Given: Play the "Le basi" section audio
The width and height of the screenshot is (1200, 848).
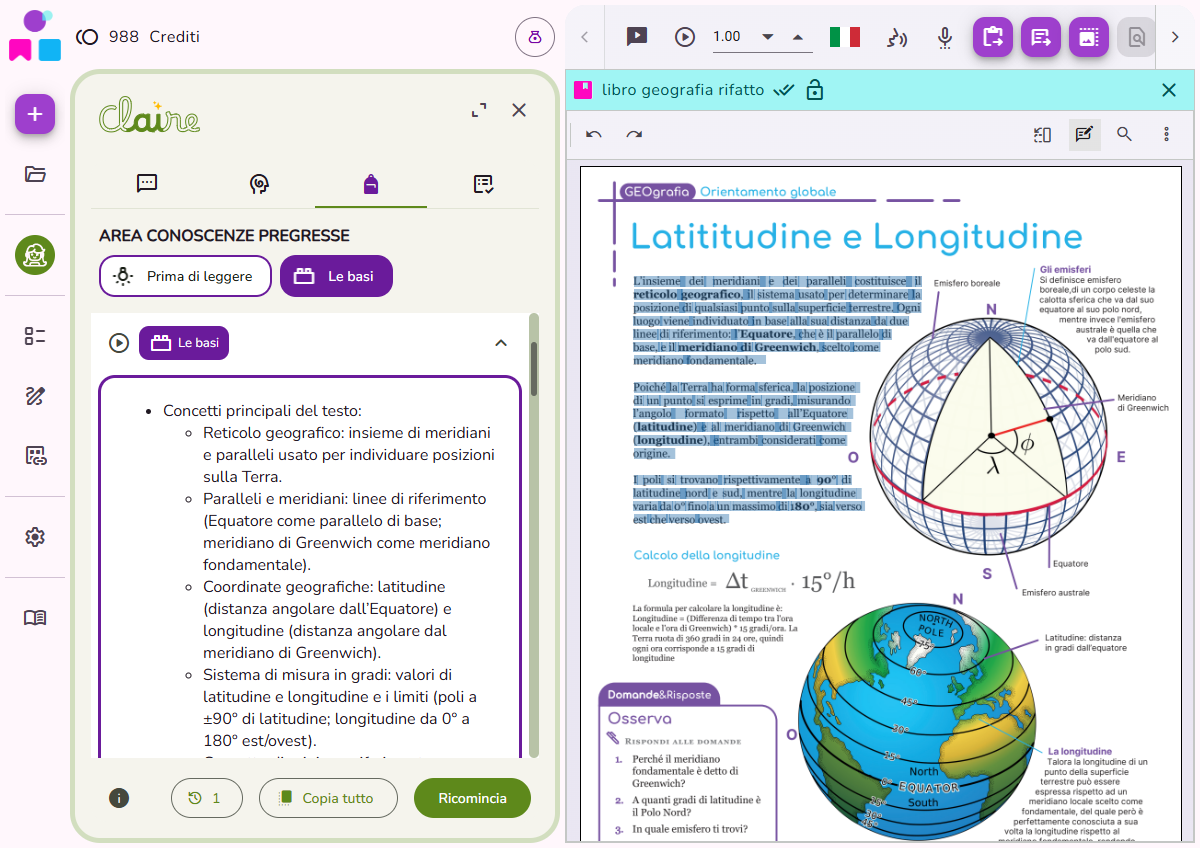Looking at the screenshot, I should [119, 343].
